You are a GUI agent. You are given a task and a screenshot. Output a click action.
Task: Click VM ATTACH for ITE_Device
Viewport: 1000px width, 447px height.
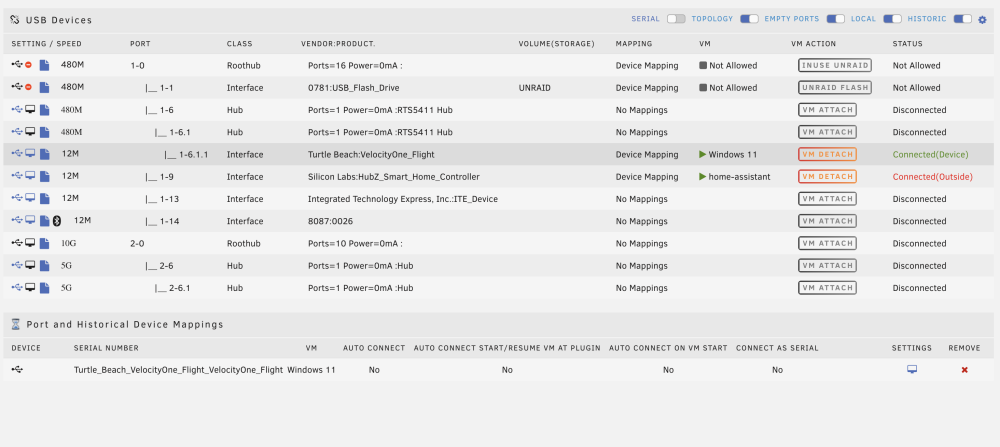click(x=827, y=199)
